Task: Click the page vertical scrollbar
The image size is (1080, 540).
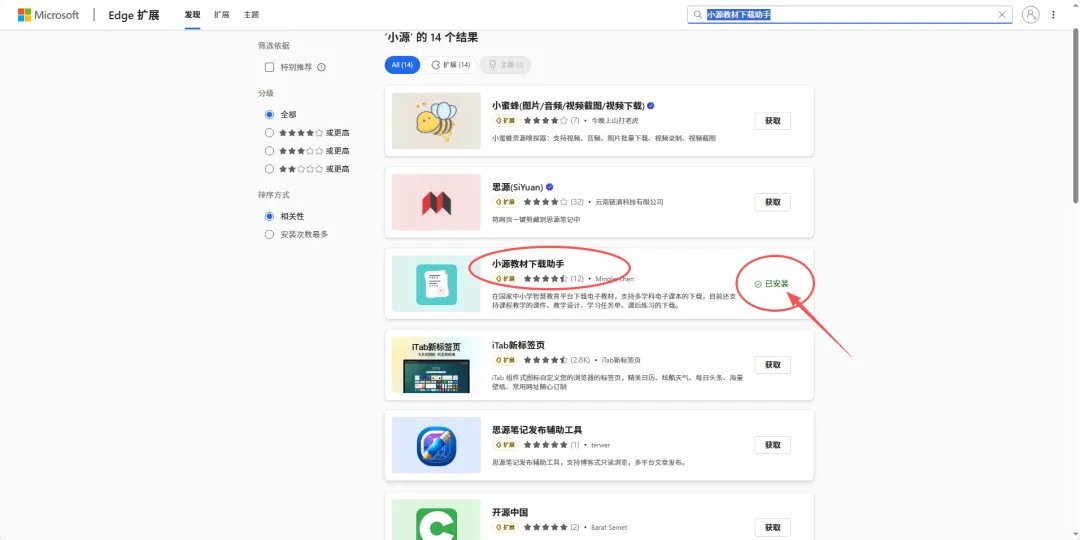Action: click(1075, 117)
